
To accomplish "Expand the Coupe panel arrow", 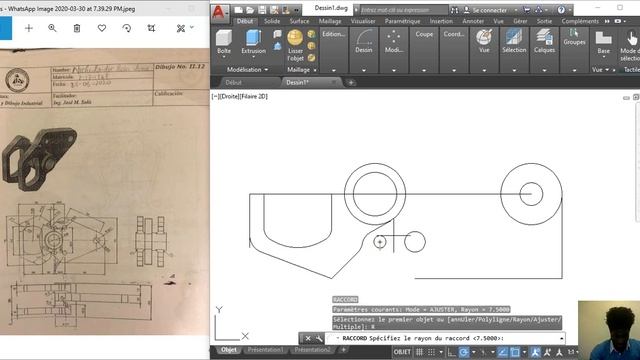I will (424, 70).
